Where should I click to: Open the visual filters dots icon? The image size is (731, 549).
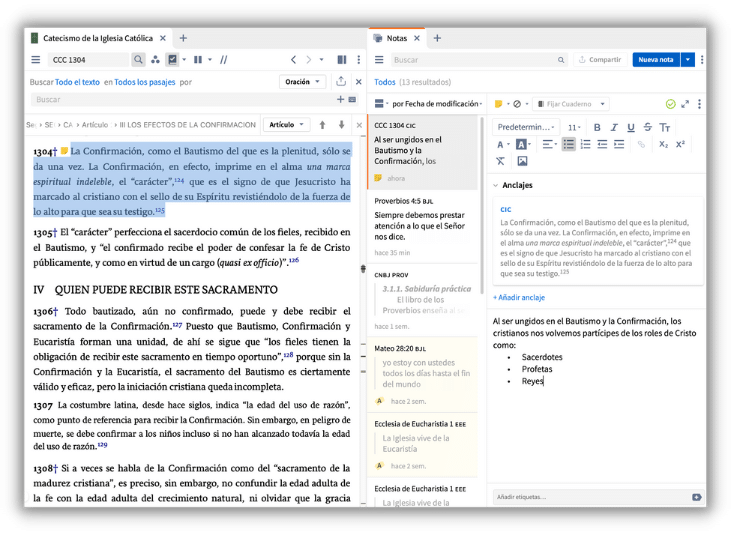click(155, 60)
